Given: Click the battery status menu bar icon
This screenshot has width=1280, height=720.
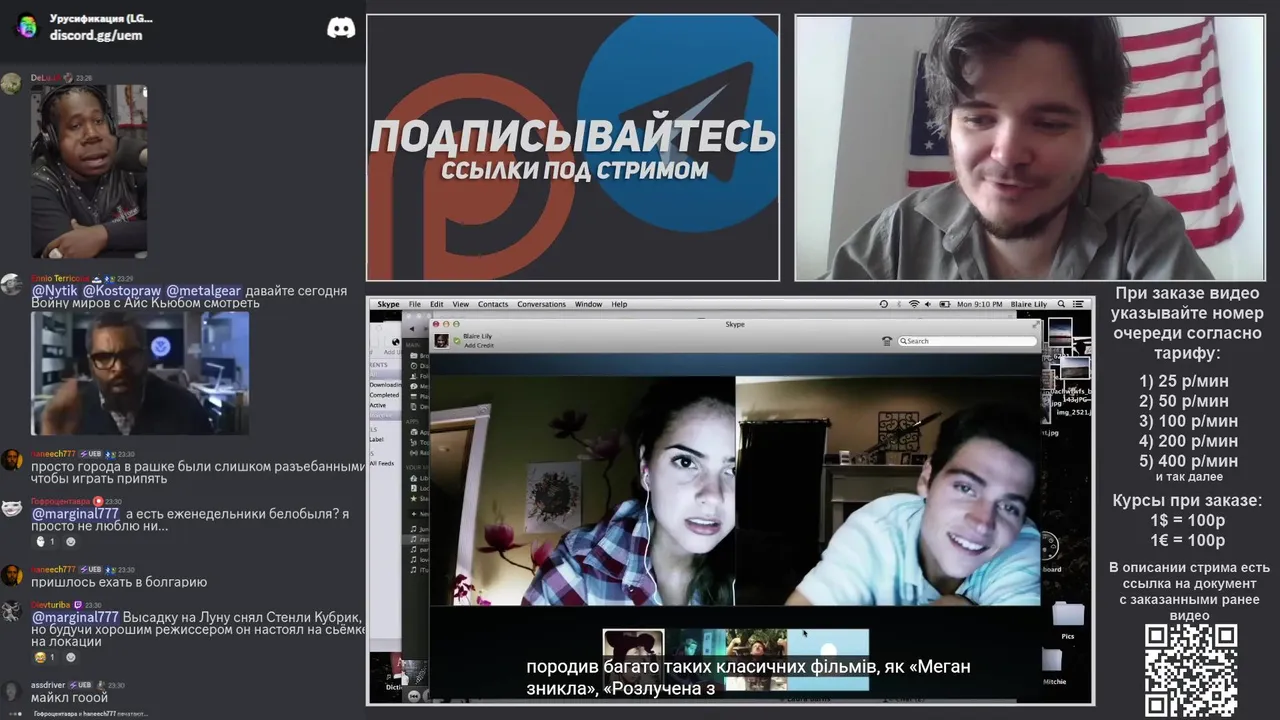Looking at the screenshot, I should 943,304.
